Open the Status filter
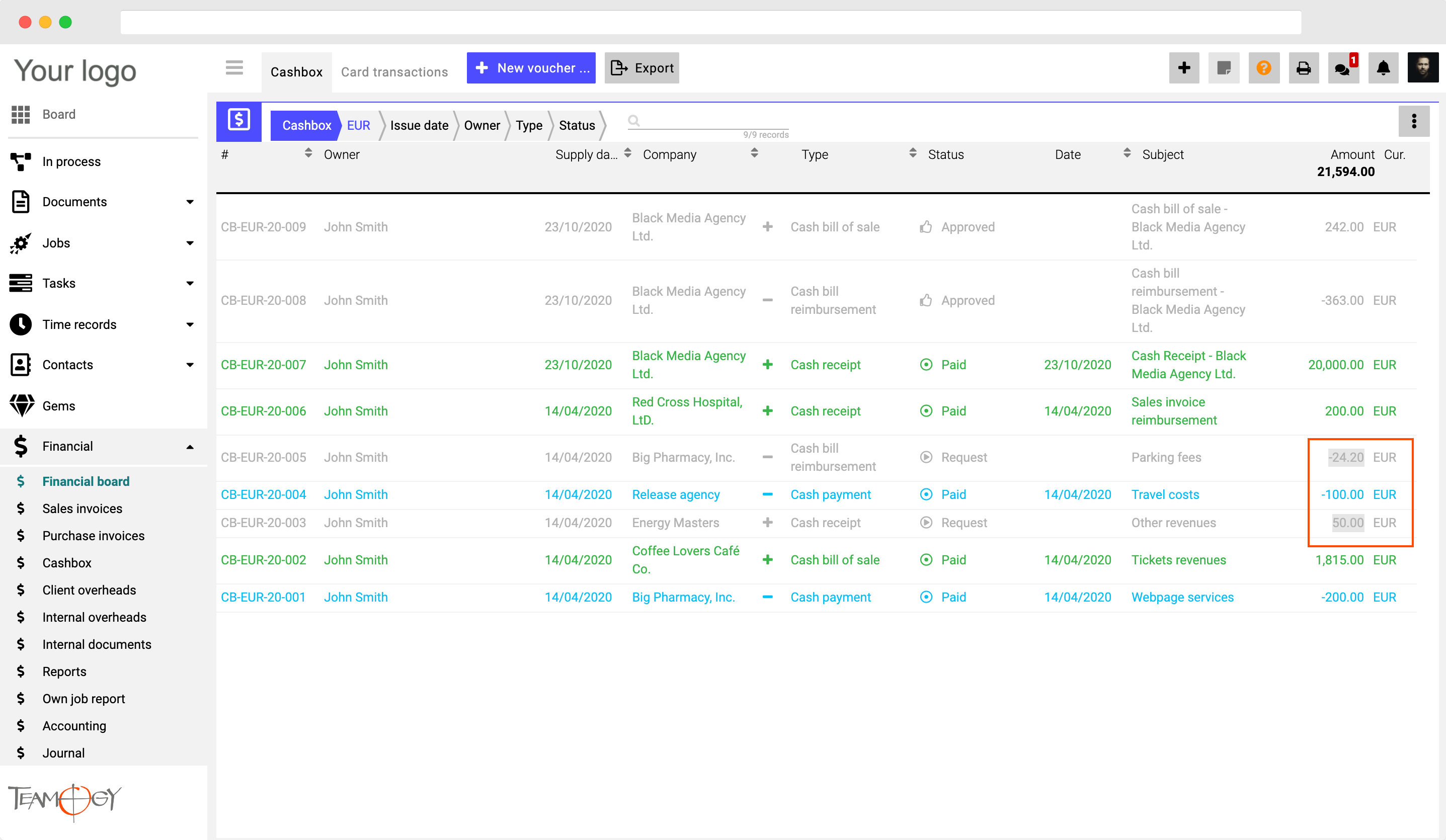This screenshot has height=840, width=1446. [577, 126]
